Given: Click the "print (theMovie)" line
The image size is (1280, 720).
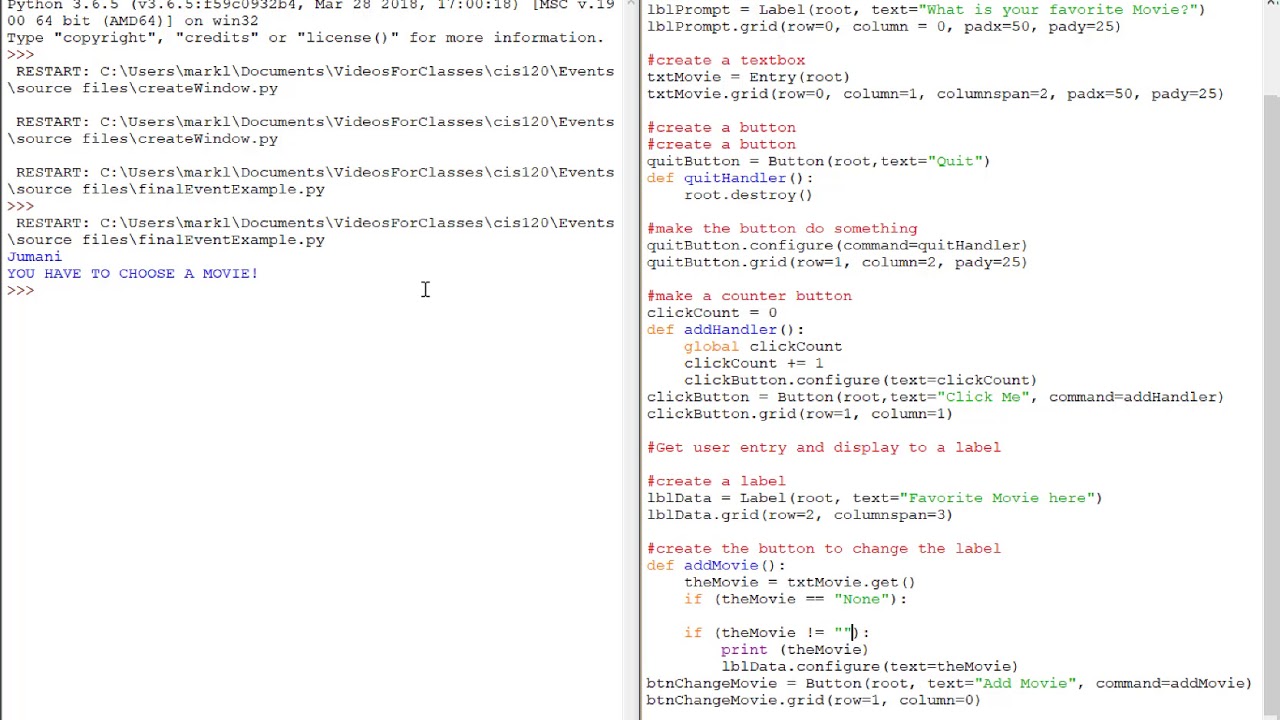Looking at the screenshot, I should pos(795,649).
